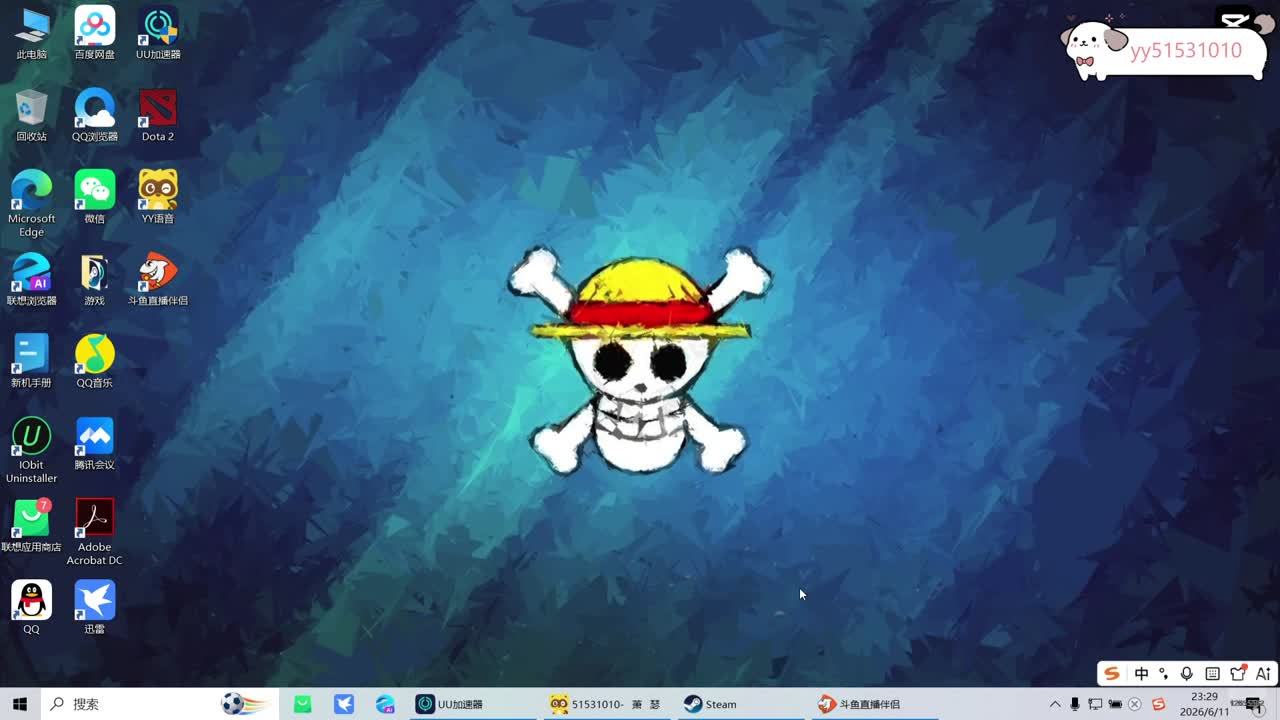The height and width of the screenshot is (720, 1280).
Task: Open the skin shirt icon on the IME bar
Action: pos(1238,674)
